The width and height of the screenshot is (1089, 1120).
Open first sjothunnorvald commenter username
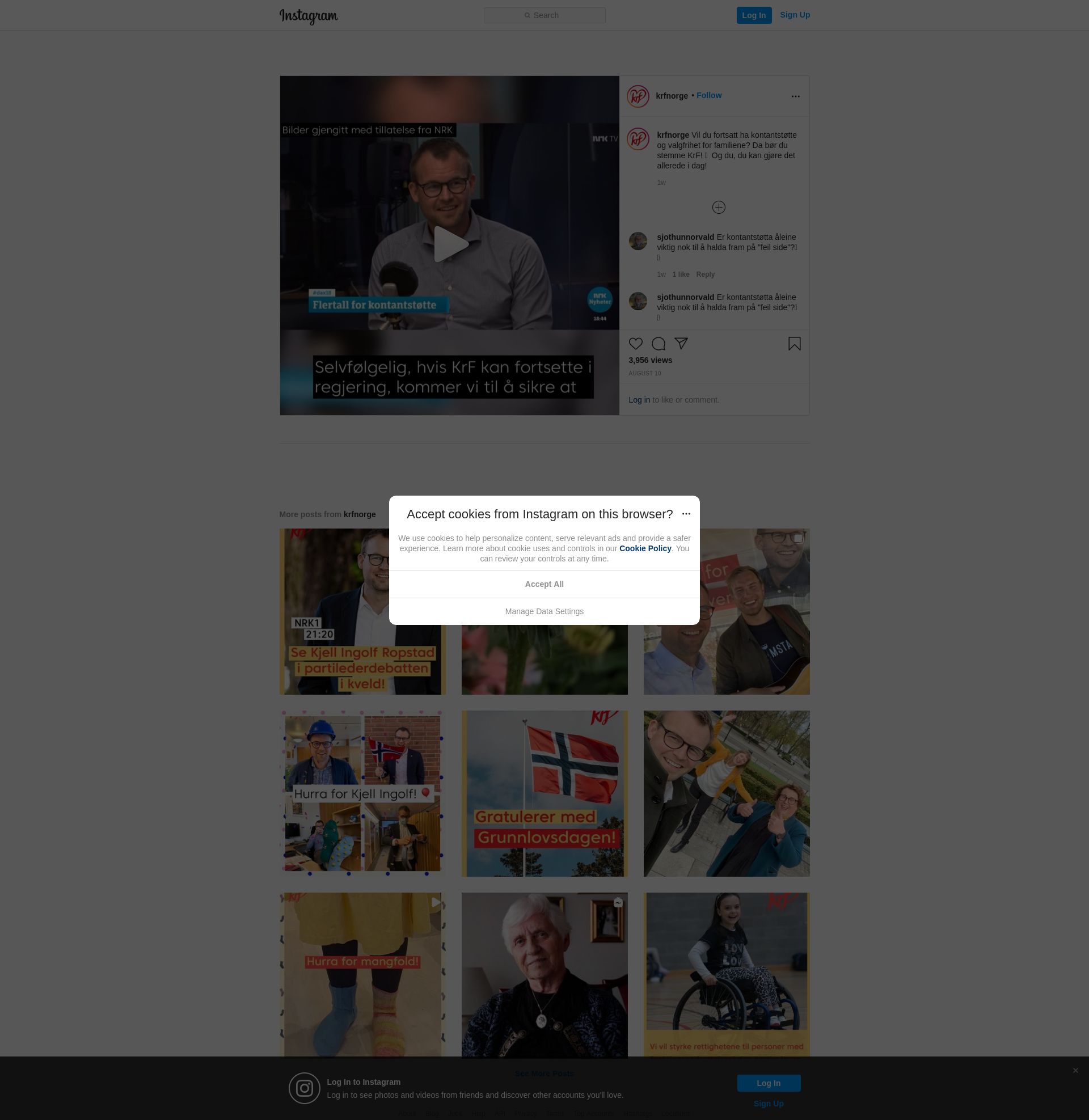[685, 237]
